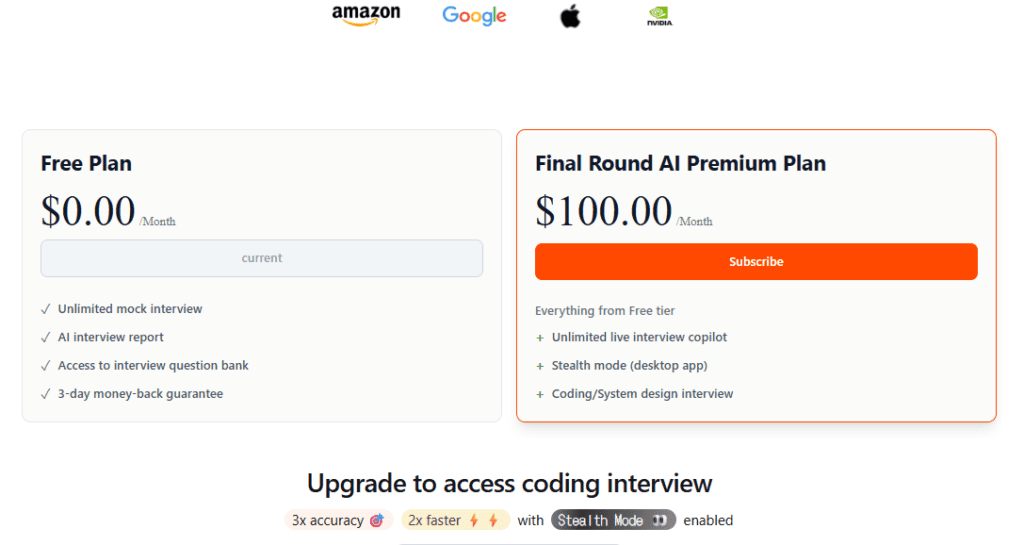The height and width of the screenshot is (545, 1024).
Task: Select the Free Plan heading
Action: coord(86,163)
